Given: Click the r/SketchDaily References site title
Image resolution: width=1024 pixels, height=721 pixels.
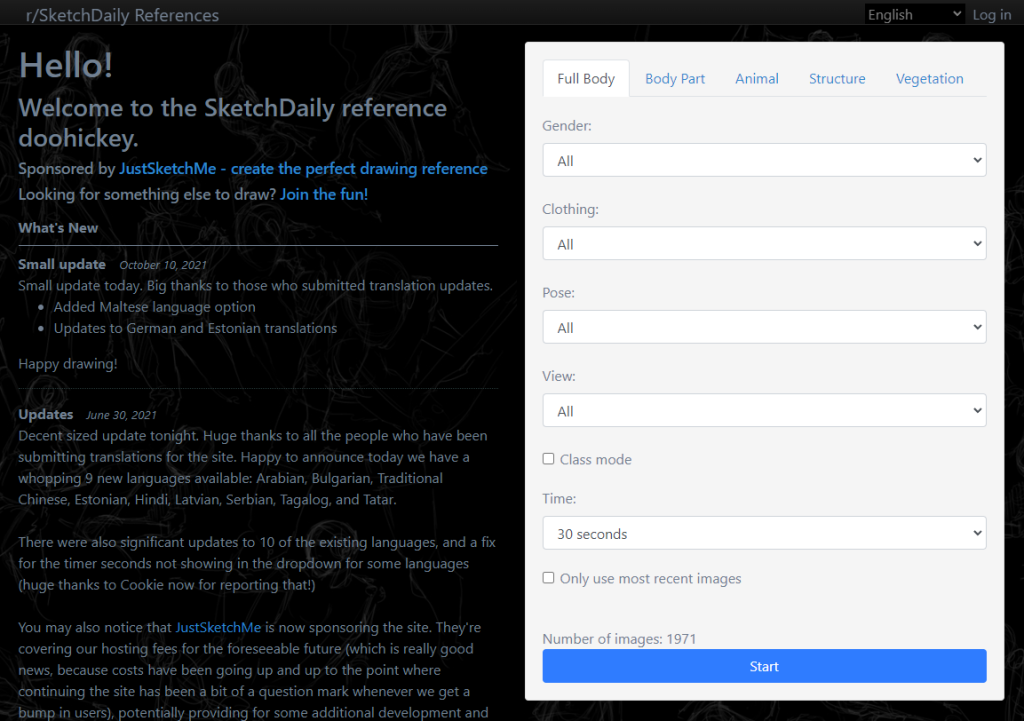Looking at the screenshot, I should 122,15.
